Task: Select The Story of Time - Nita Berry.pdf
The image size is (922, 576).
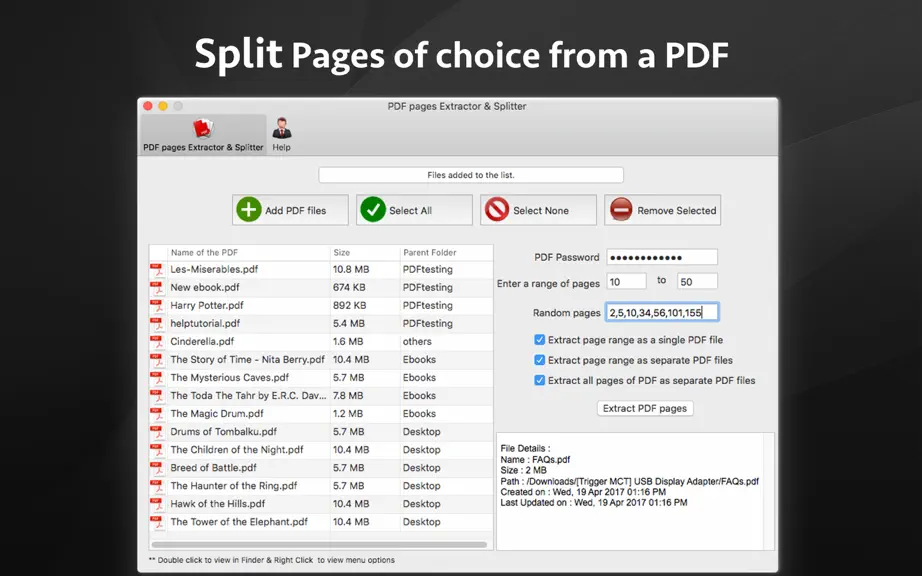Action: [x=248, y=360]
